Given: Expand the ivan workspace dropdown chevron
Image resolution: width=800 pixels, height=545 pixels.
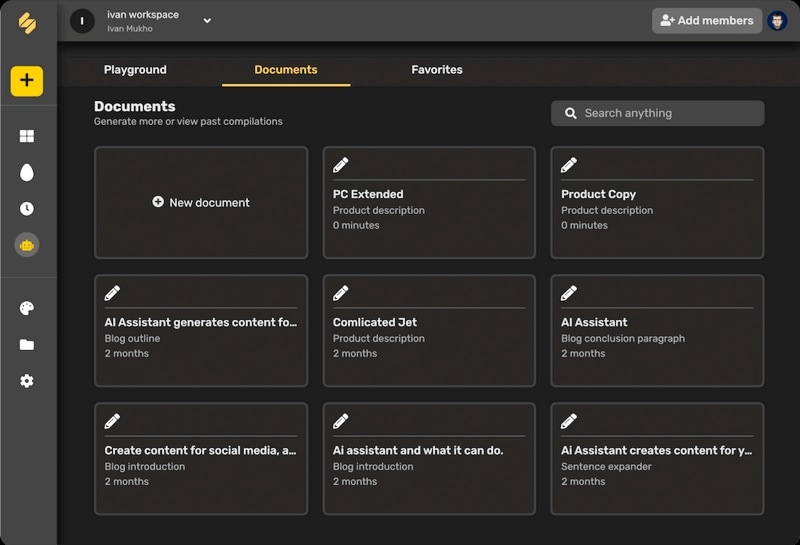Looking at the screenshot, I should point(207,20).
